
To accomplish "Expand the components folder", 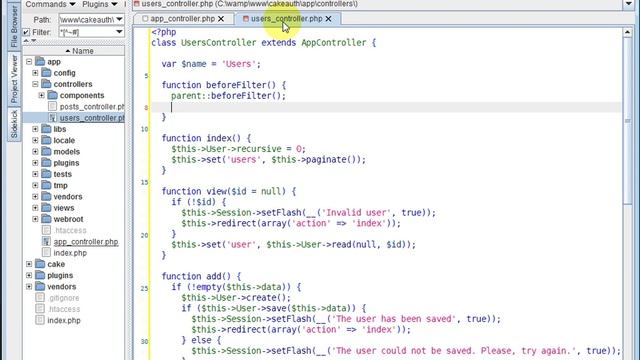I will point(41,96).
